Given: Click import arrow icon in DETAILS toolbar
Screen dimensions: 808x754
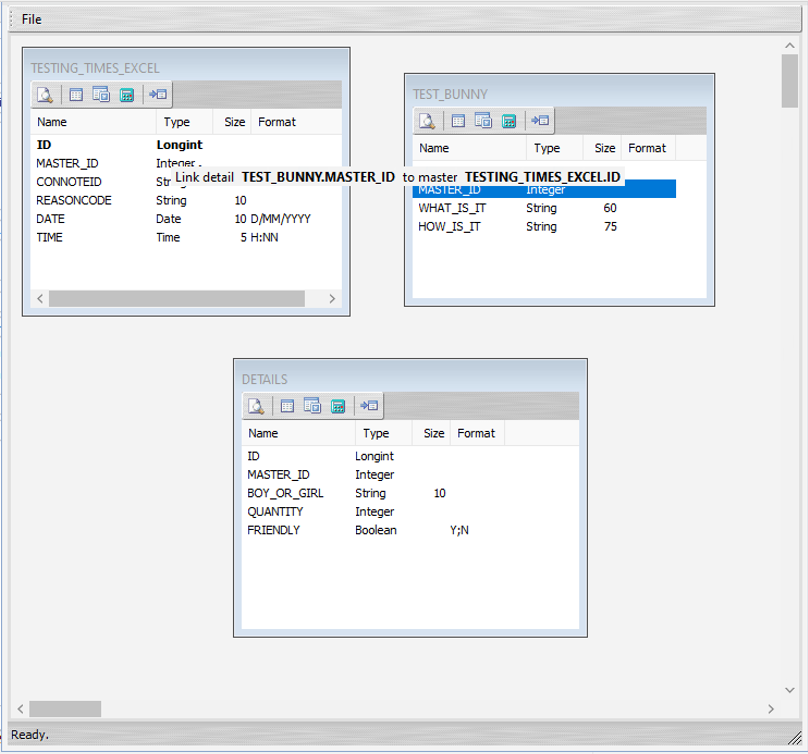Looking at the screenshot, I should pos(369,406).
